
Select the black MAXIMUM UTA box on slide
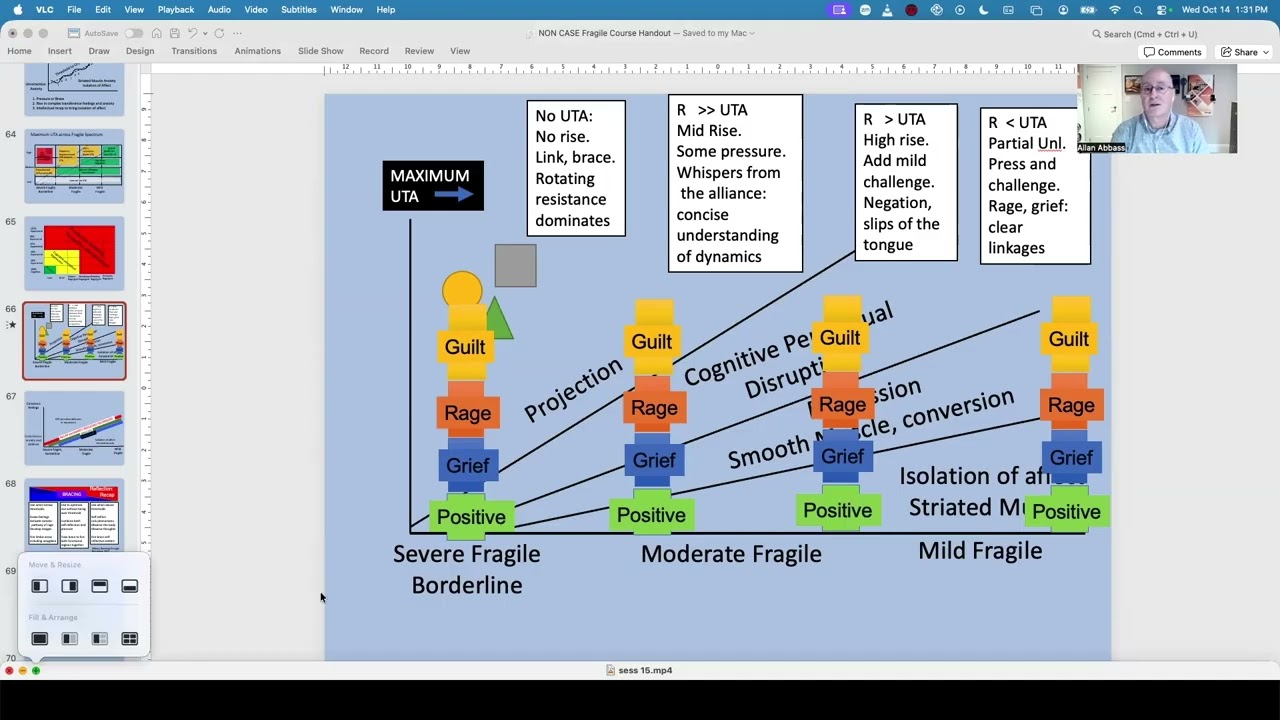433,186
